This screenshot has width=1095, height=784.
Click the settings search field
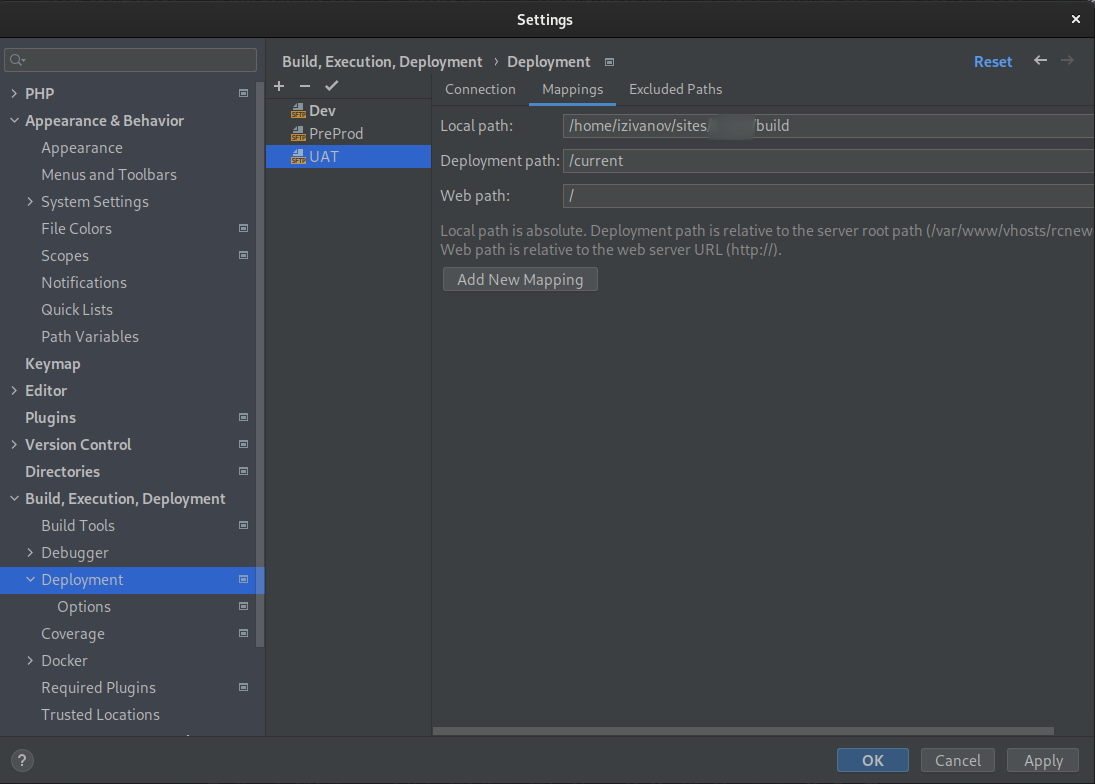(x=131, y=60)
